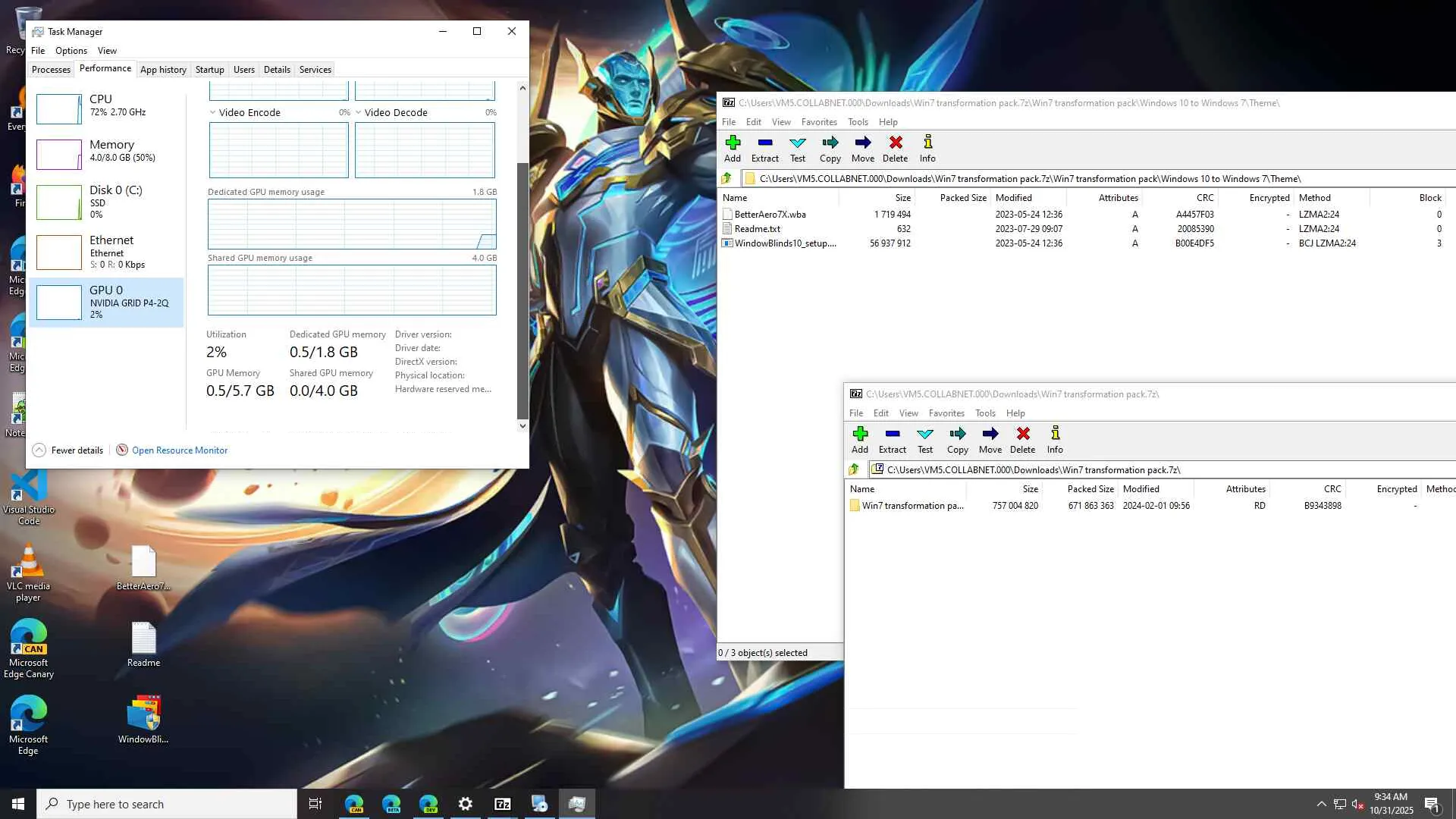Open Resource Monitor link
Screen dimensions: 1456x819
point(179,450)
